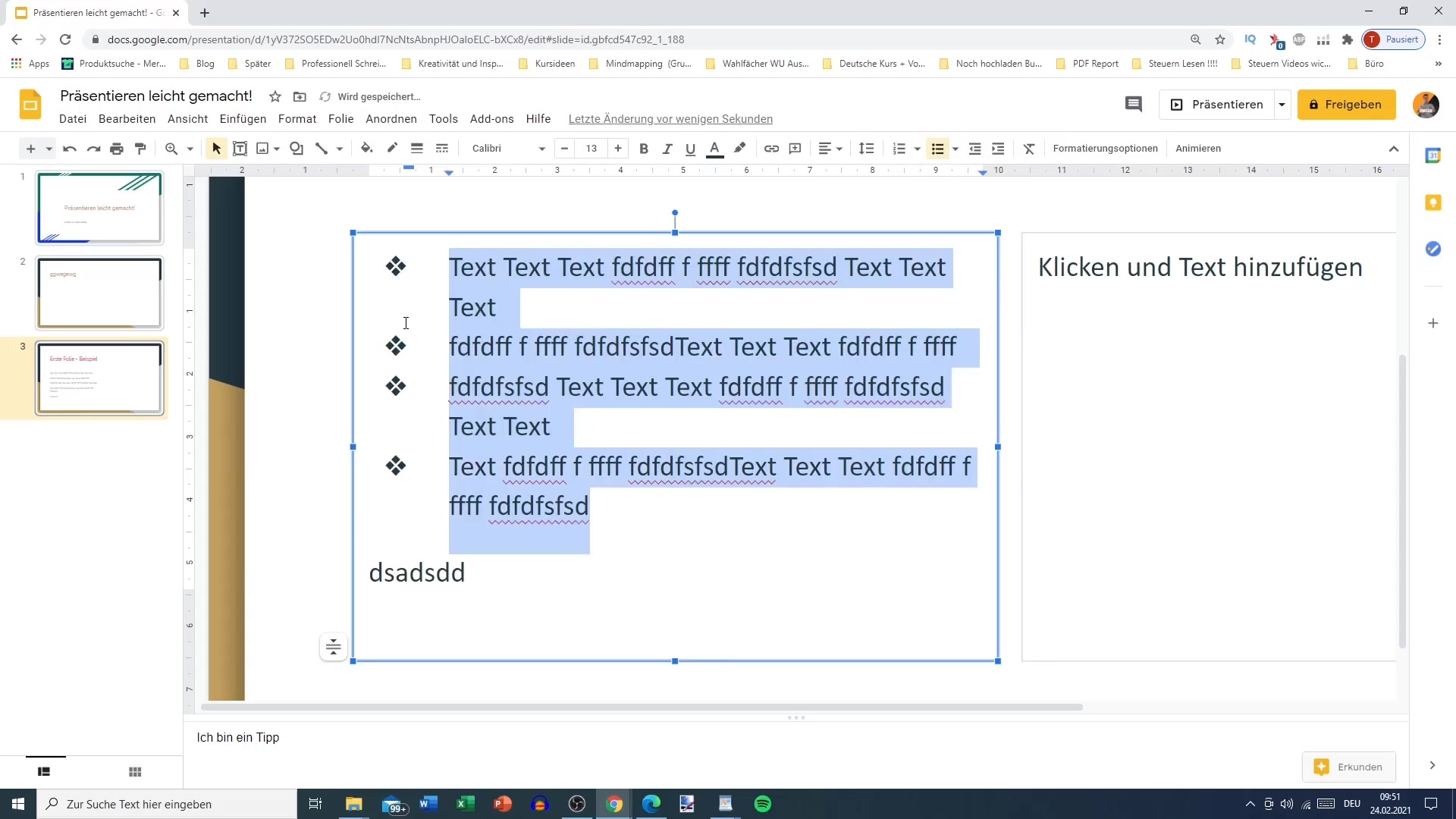Viewport: 1456px width, 819px height.
Task: Open the Einfügen menu
Action: pyautogui.click(x=243, y=119)
